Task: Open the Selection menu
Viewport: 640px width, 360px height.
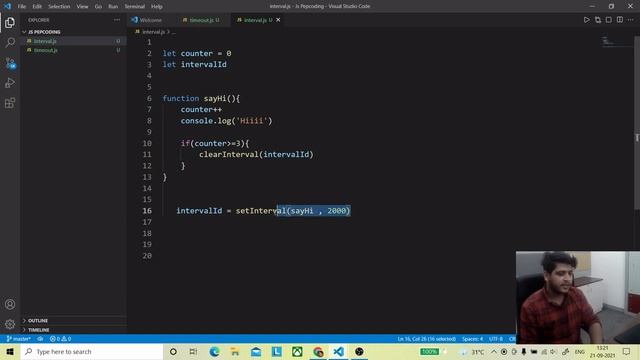Action: 59,6
